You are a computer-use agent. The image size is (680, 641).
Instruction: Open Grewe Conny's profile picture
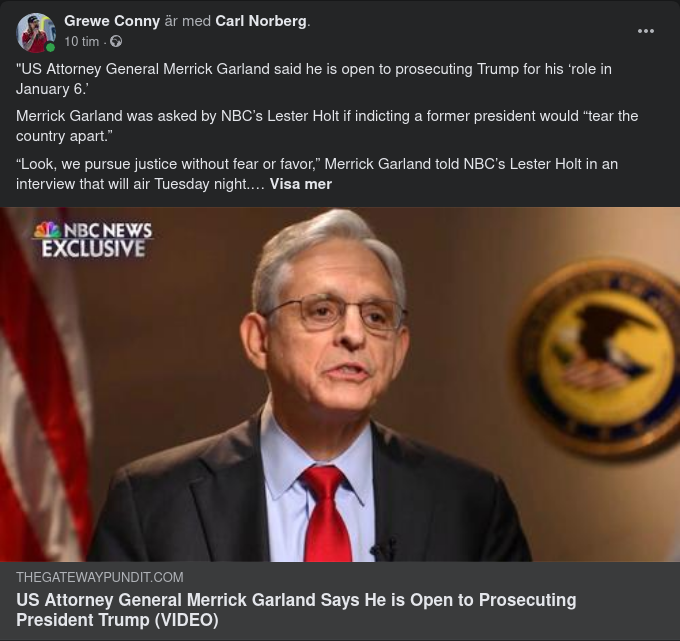click(36, 32)
